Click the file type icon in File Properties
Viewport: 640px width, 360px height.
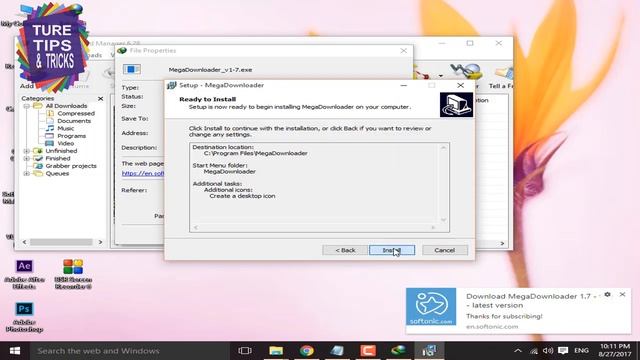tap(131, 69)
